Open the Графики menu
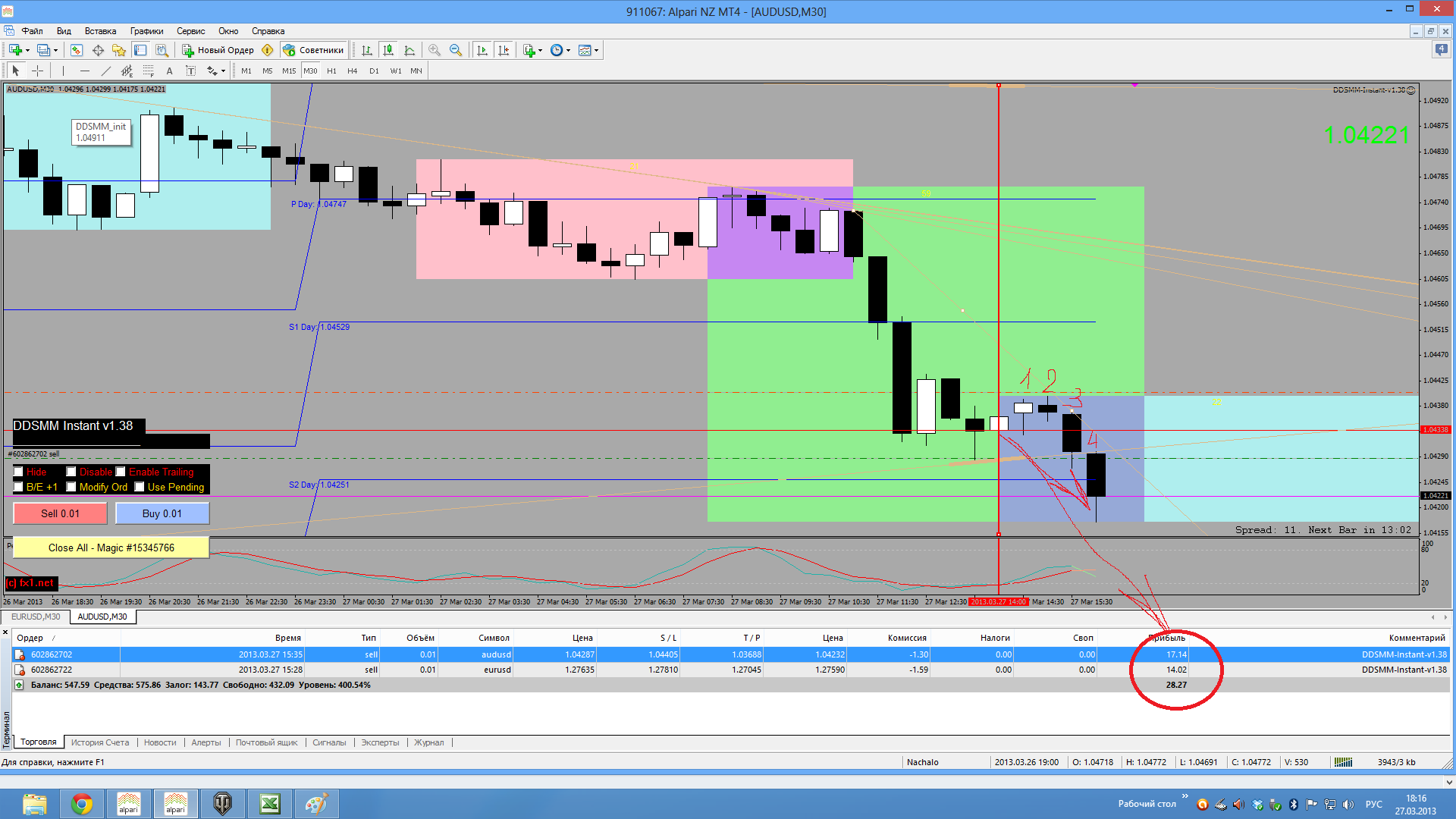1456x819 pixels. click(146, 31)
